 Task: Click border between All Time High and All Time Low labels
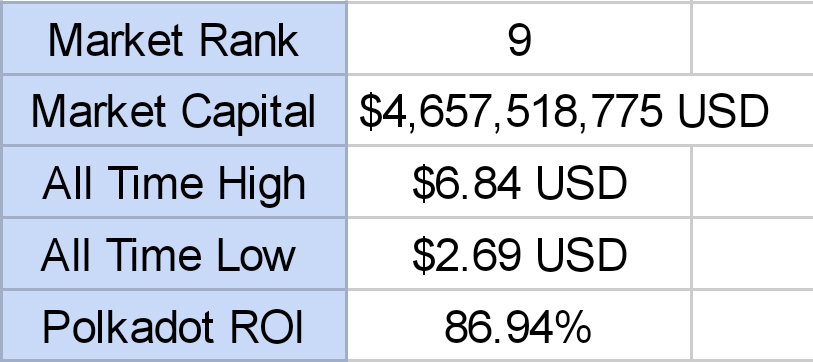point(175,218)
